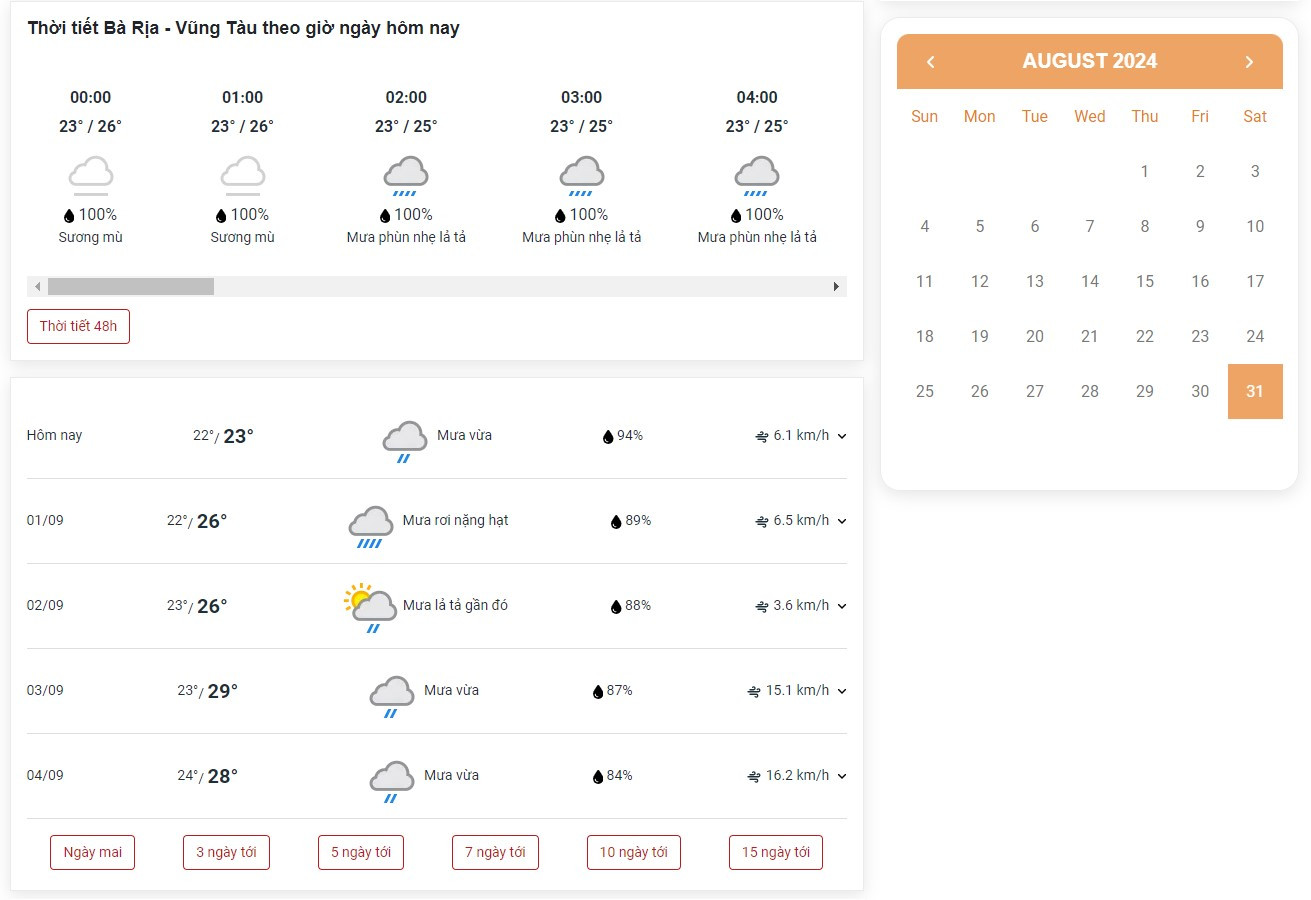Open the 7 ngày tới forecast
This screenshot has height=900, width=1311.
495,852
